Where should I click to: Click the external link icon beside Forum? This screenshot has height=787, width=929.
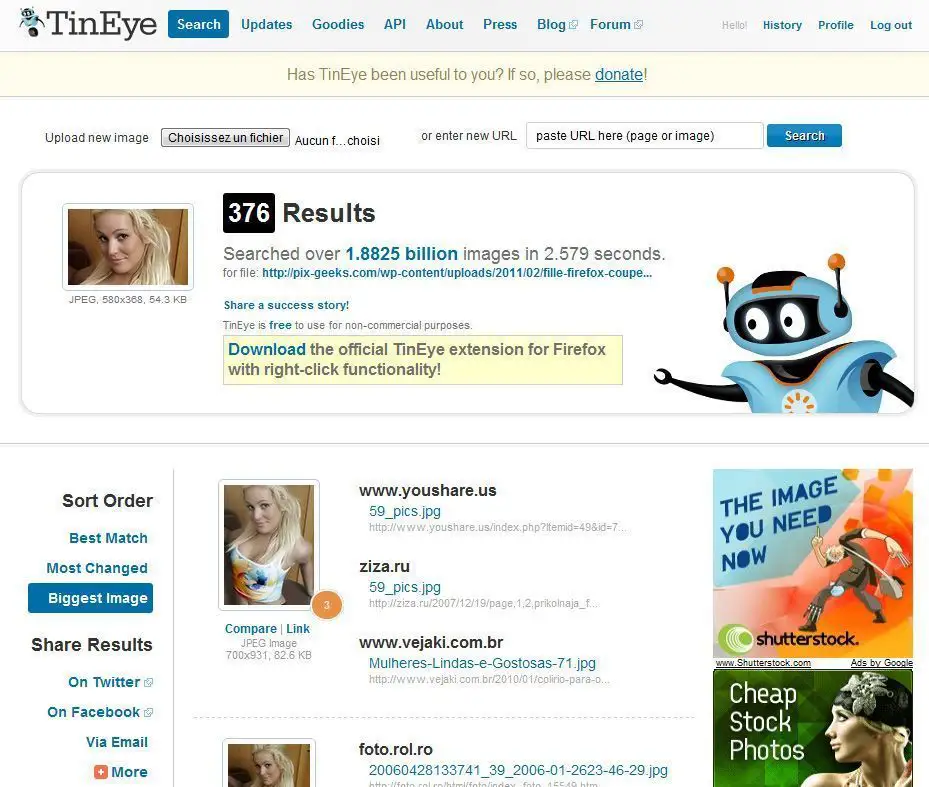pyautogui.click(x=638, y=25)
